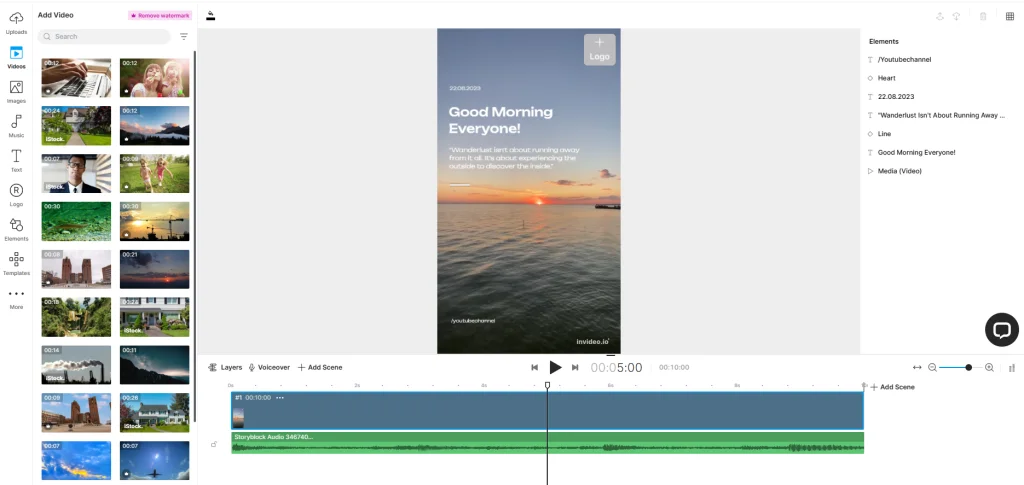Click the Logo placeholder on the canvas
This screenshot has width=1024, height=485.
point(600,50)
